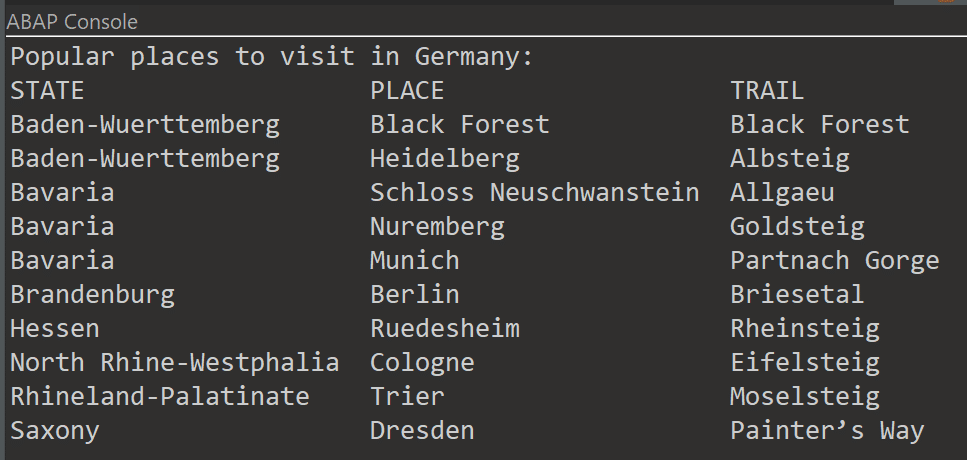Click the STATE column header
The image size is (967, 460).
coord(47,90)
